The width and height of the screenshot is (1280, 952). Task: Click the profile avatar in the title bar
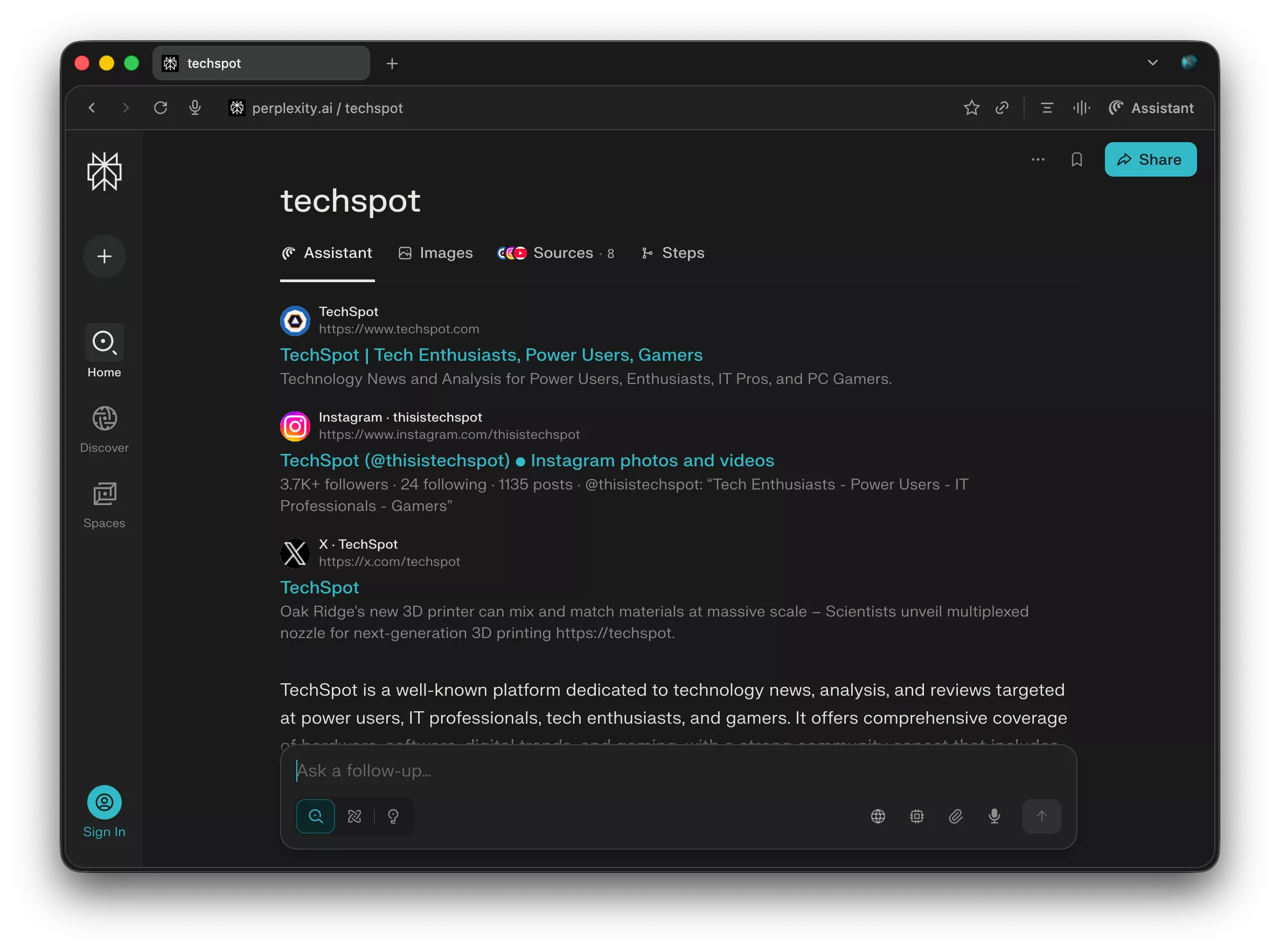(1189, 62)
